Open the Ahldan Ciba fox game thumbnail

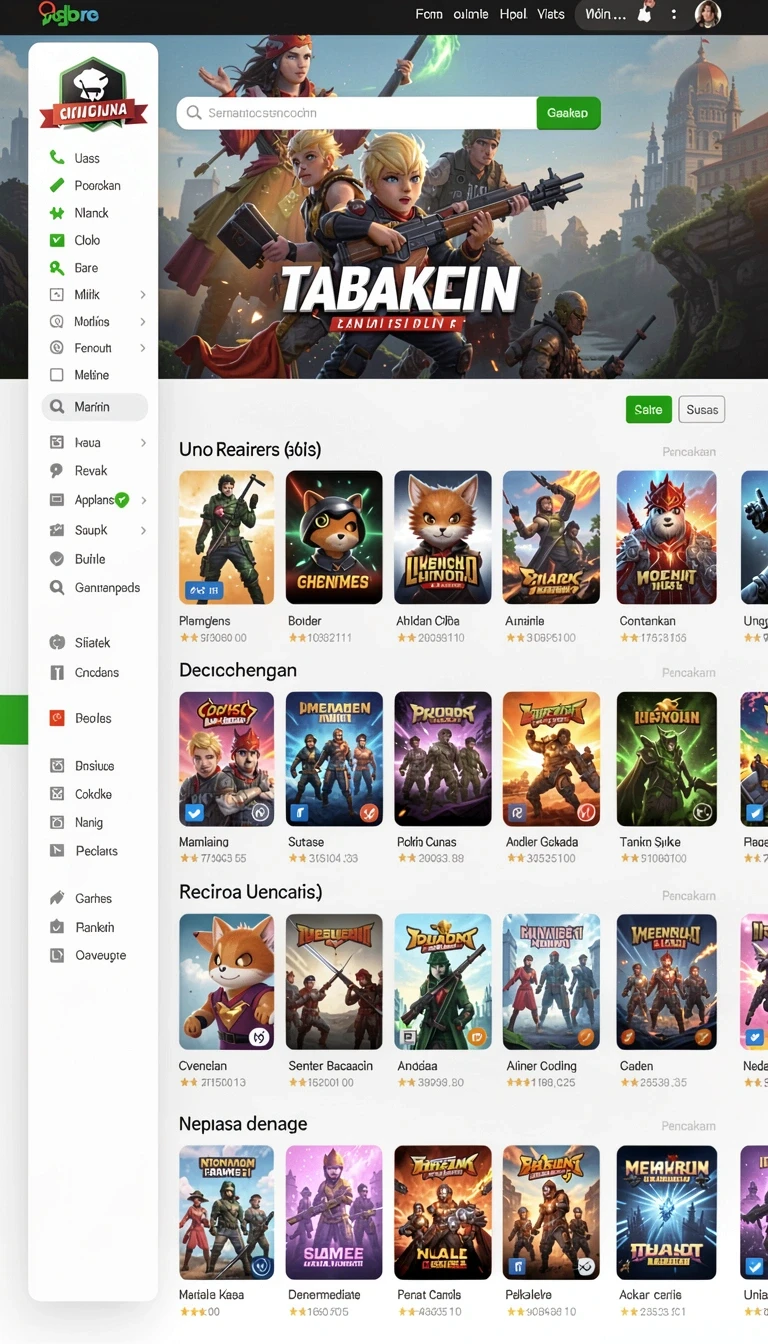point(443,537)
